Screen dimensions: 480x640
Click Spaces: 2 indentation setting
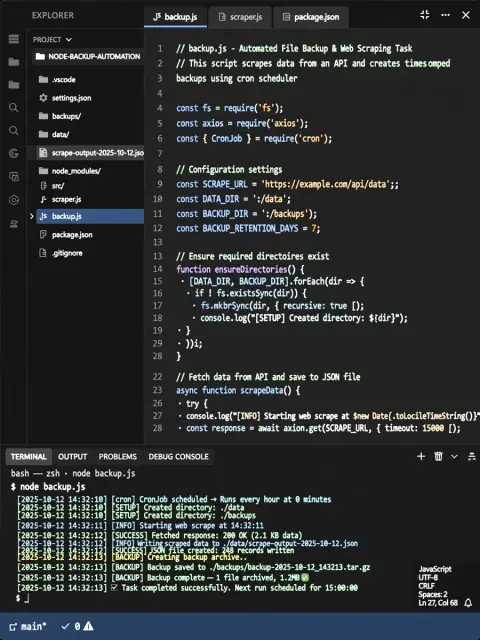[x=433, y=594]
